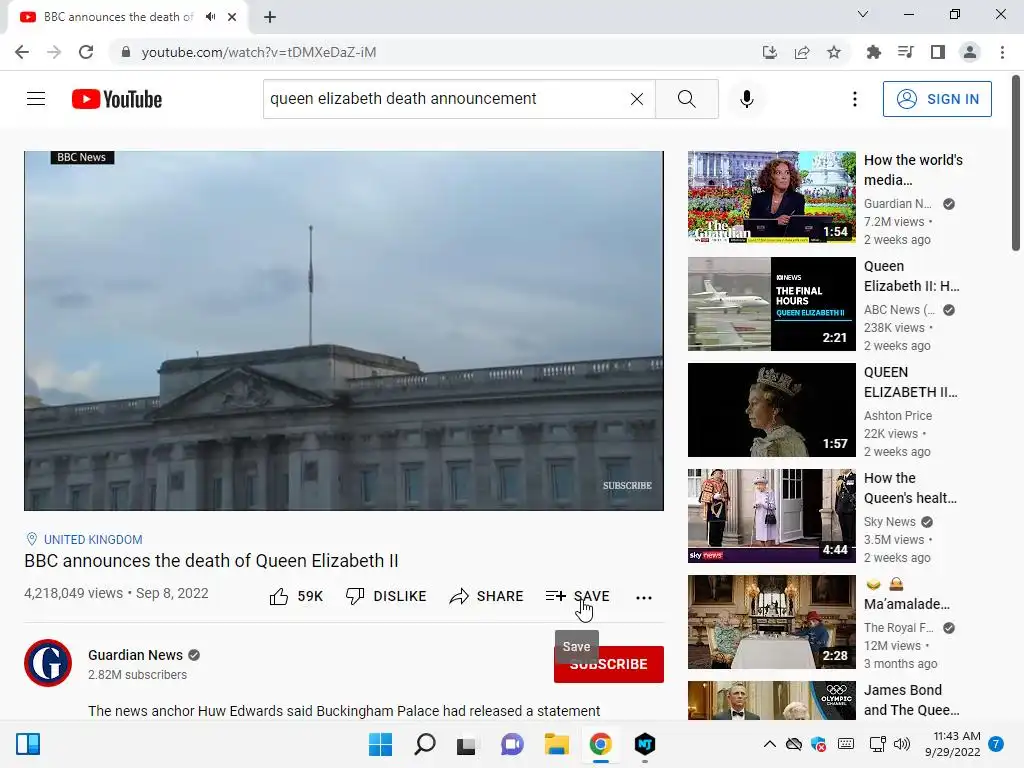Close the BBC announces tab
This screenshot has height=768, width=1024.
click(232, 17)
